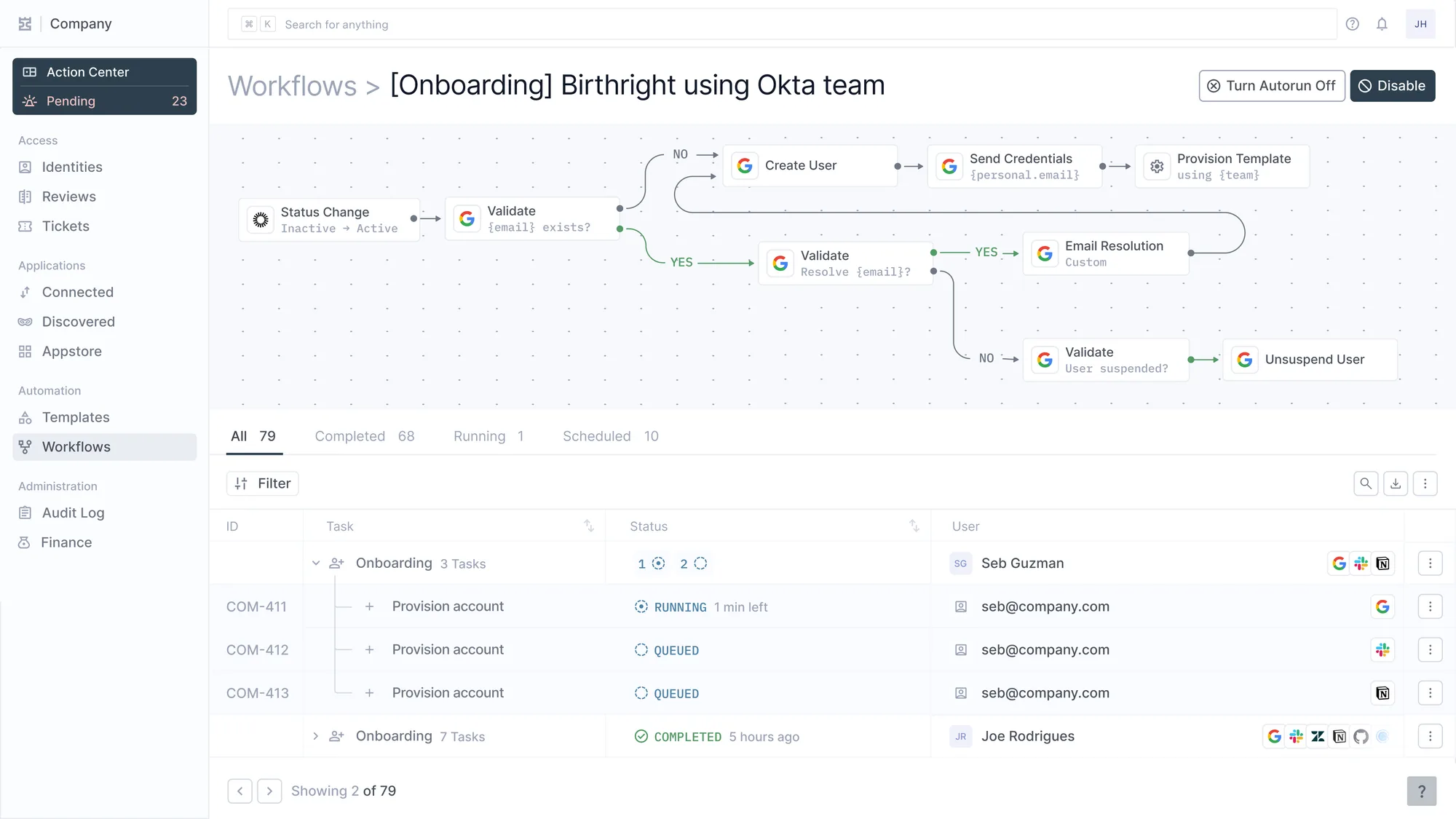Open row menu for Joe Rodrigues
1456x819 pixels.
[1430, 736]
